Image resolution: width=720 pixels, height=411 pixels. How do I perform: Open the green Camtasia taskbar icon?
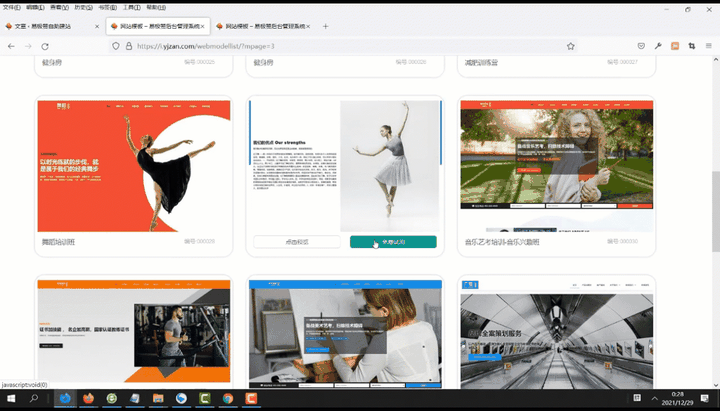204,398
